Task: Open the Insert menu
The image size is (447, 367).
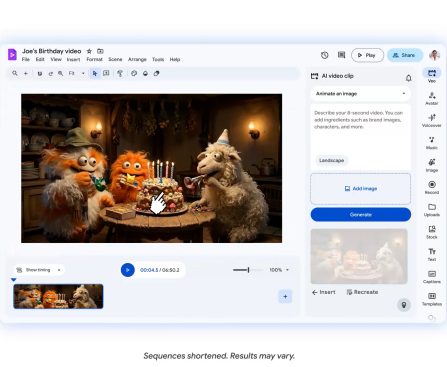Action: coord(73,59)
